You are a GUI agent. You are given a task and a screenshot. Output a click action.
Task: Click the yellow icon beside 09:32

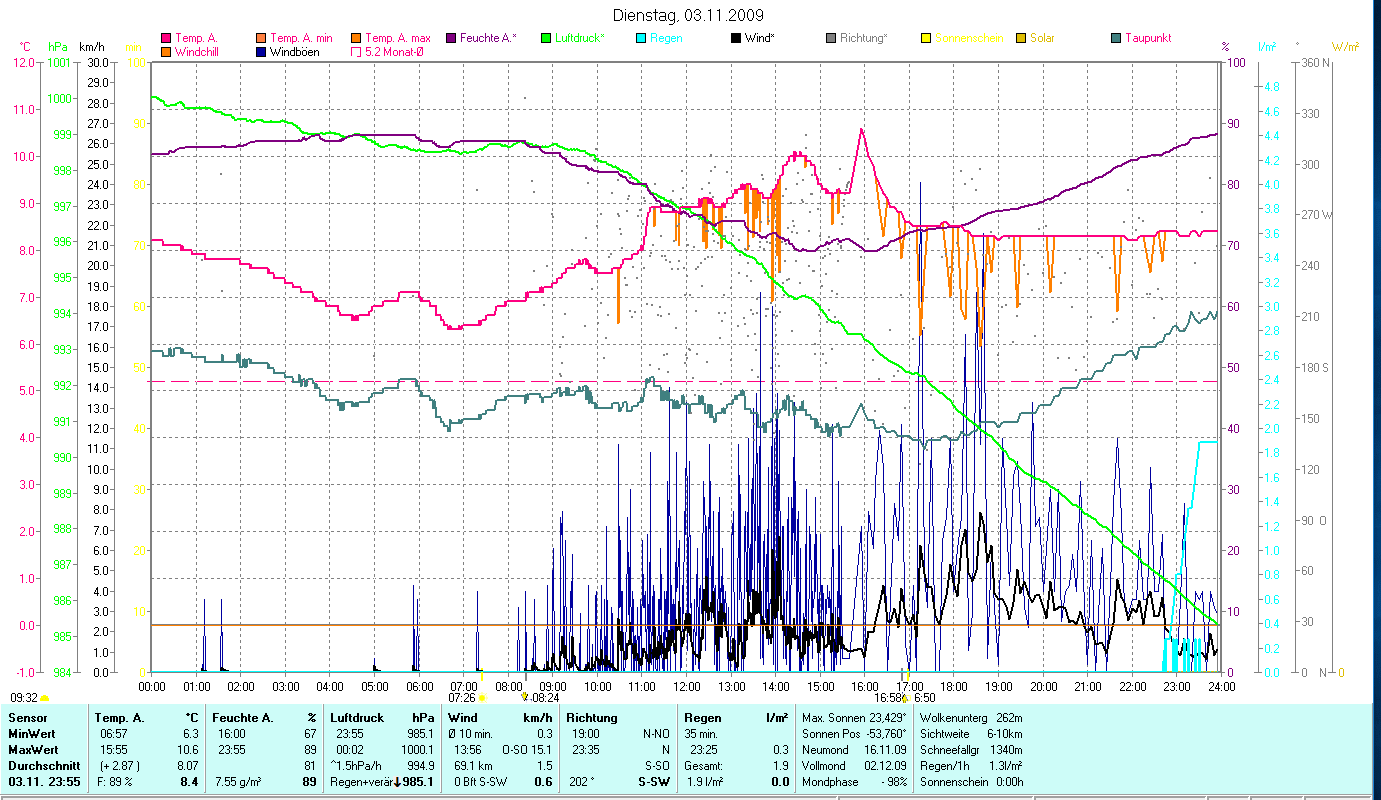[x=45, y=698]
